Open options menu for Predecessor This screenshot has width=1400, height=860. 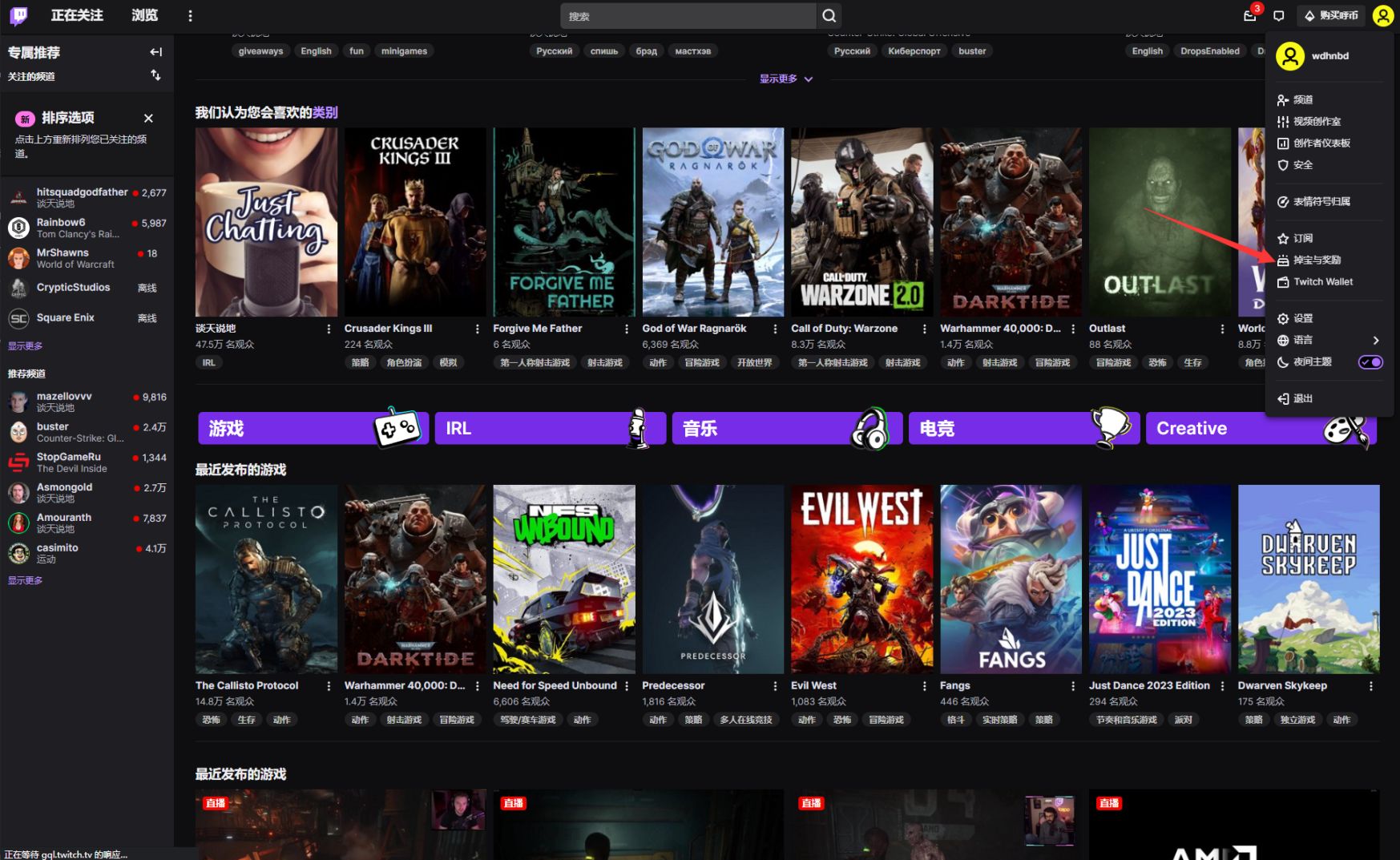click(775, 686)
